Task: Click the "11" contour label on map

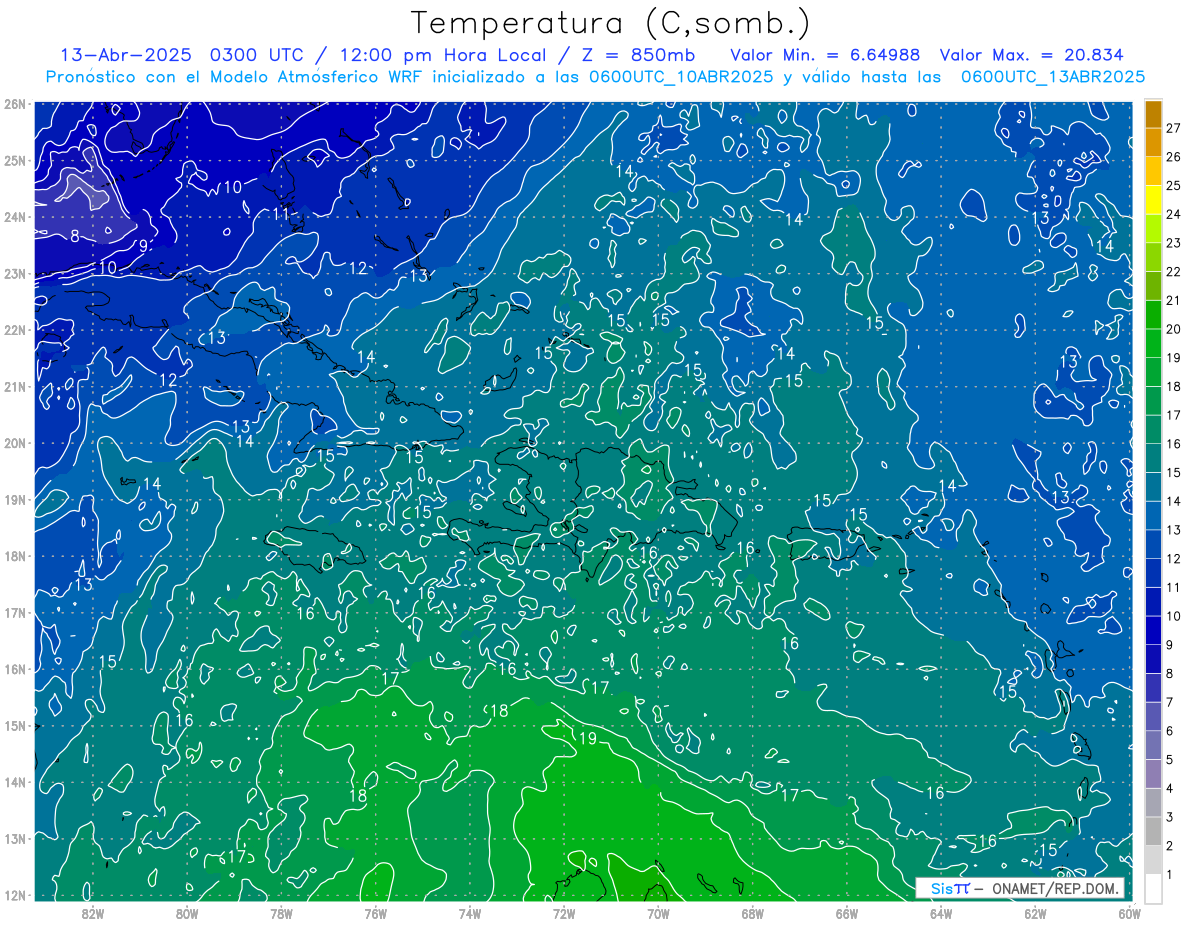Action: click(x=281, y=214)
